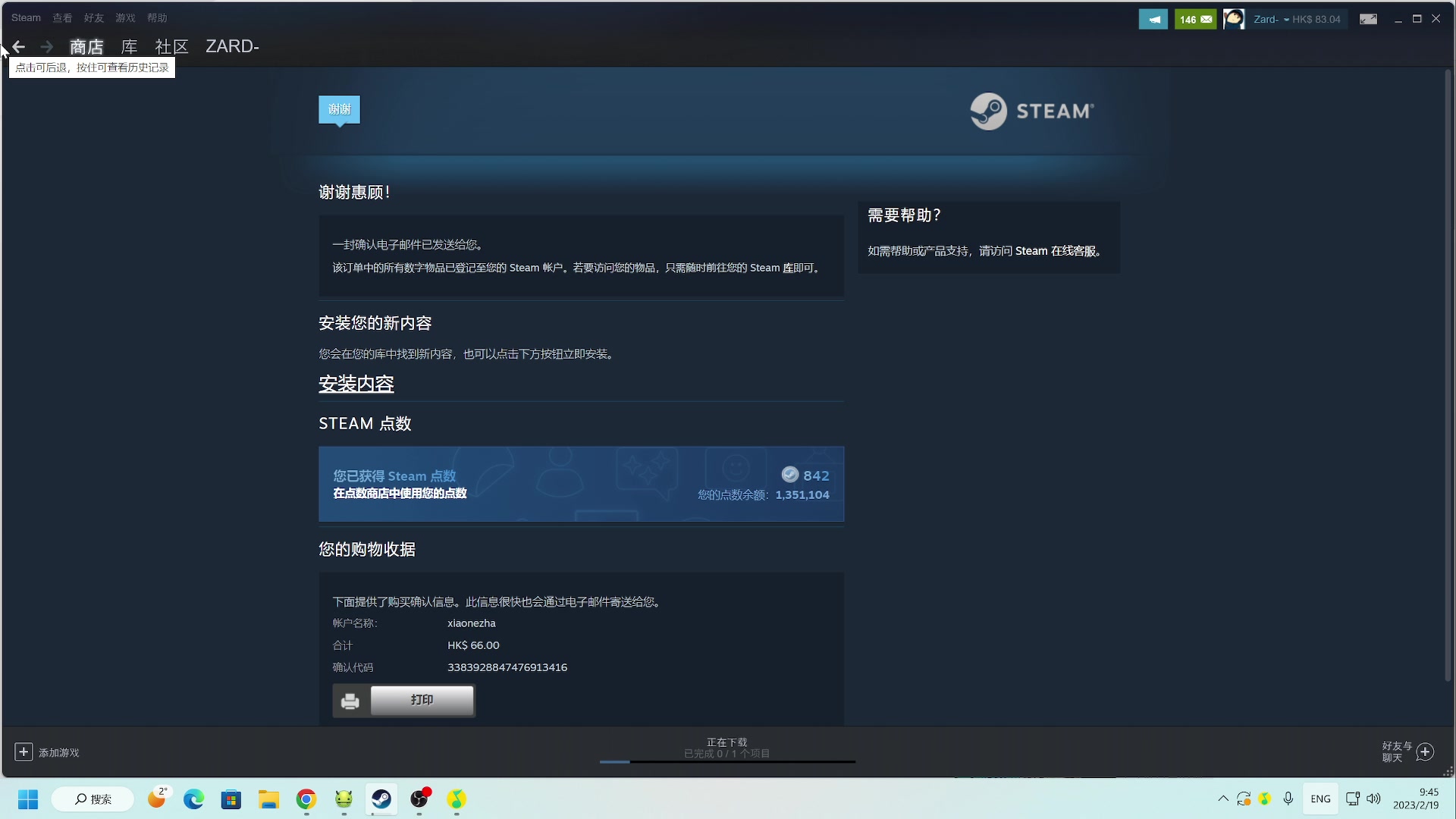Viewport: 1456px width, 819px height.
Task: Click the download progress bar
Action: pos(726,761)
